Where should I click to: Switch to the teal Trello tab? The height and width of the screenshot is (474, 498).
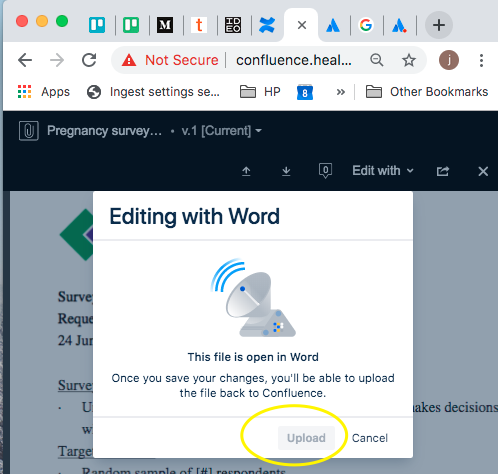97,25
